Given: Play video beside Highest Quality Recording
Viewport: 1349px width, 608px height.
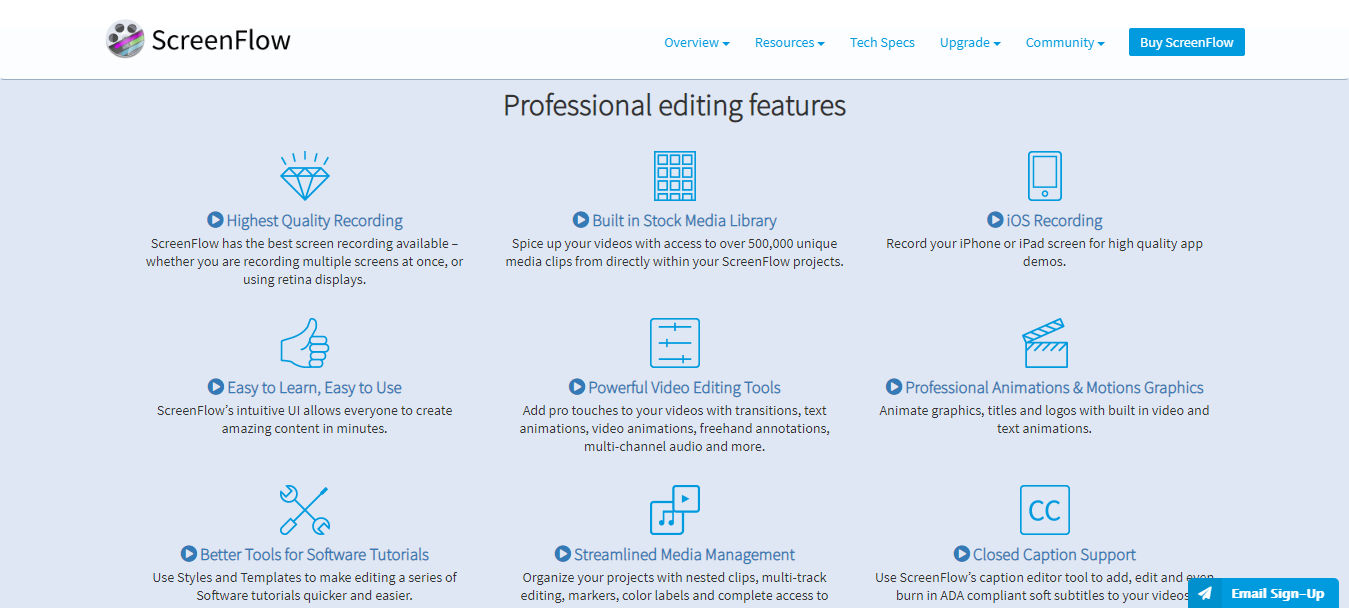Looking at the screenshot, I should (215, 220).
